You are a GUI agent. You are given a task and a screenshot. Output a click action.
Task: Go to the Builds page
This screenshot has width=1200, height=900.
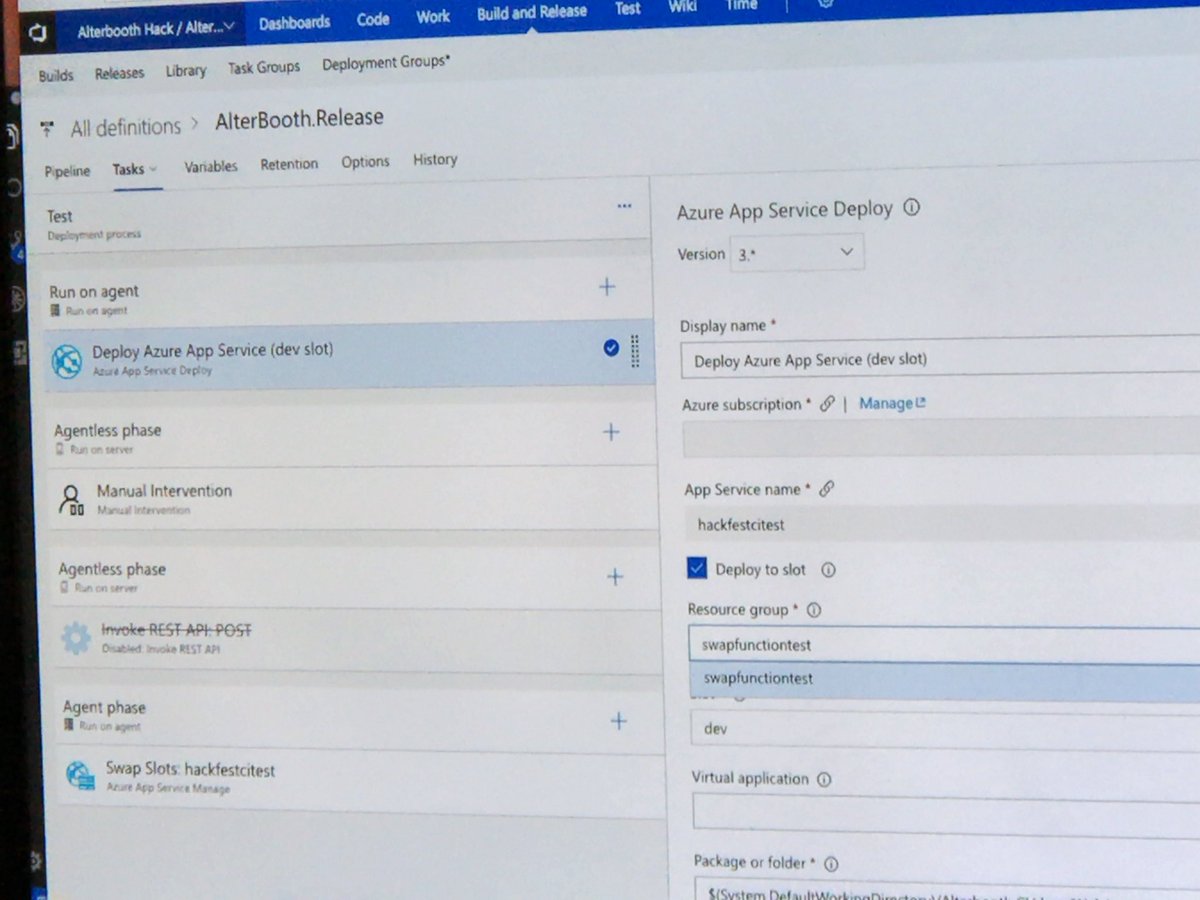pos(56,75)
